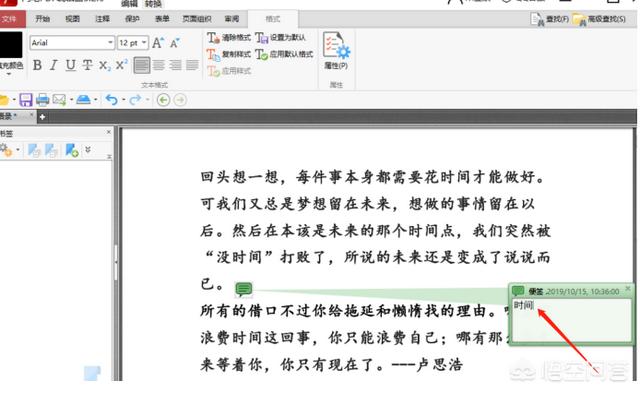Open the 属性(P) properties icon
Image resolution: width=640 pixels, height=393 pixels.
336,51
